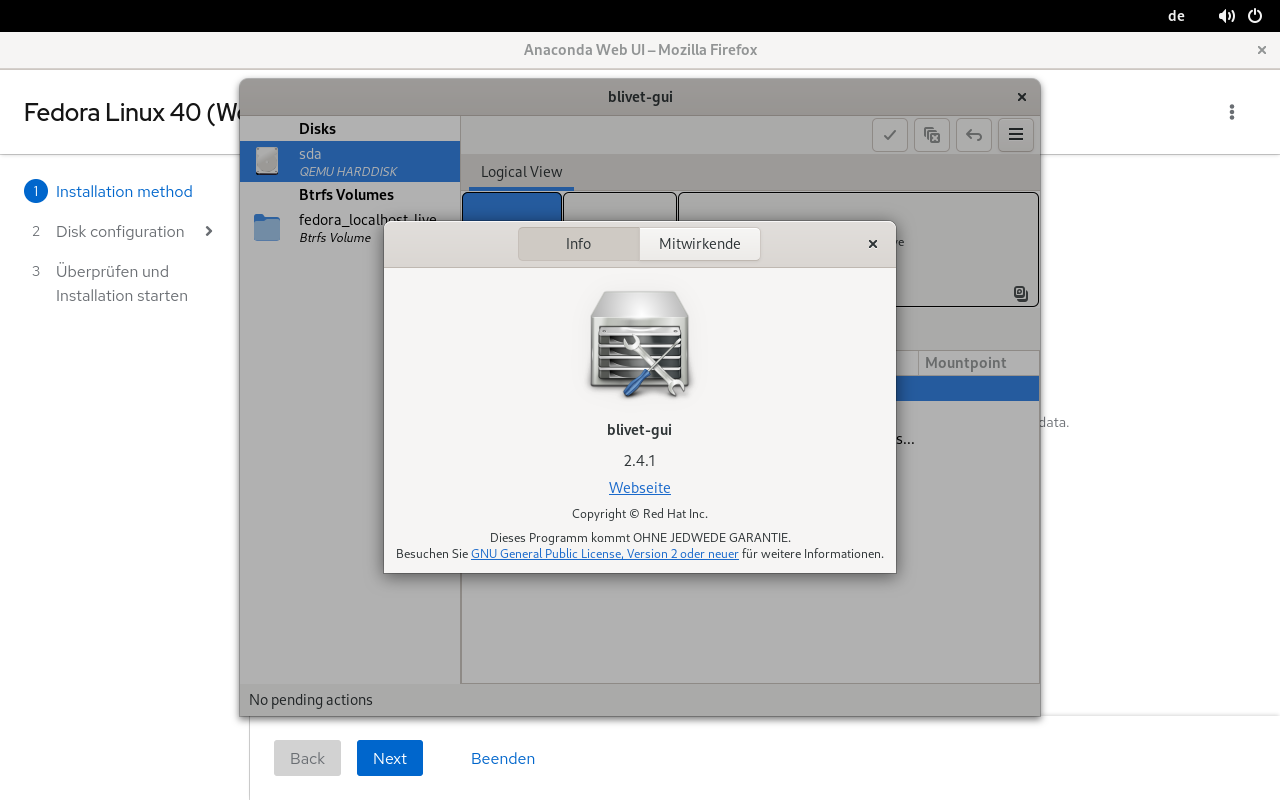The image size is (1280, 800).
Task: Click the version number '2.4.1'
Action: pos(640,461)
